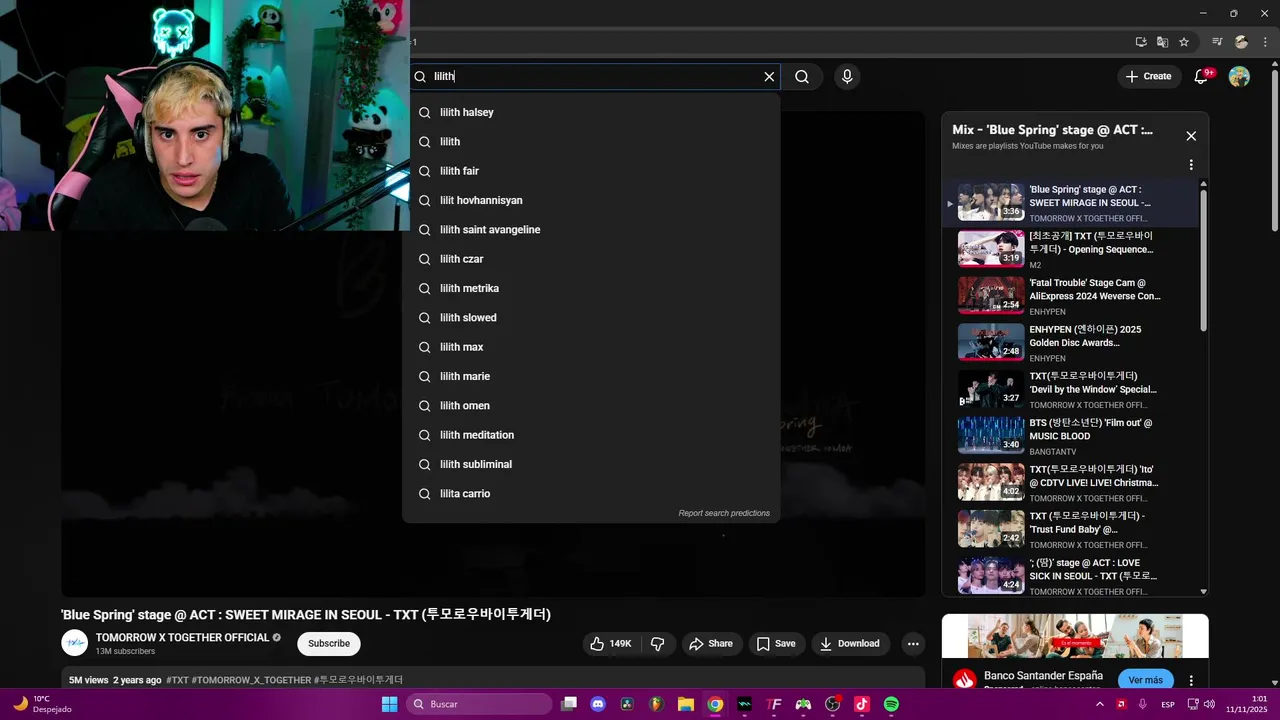Choose 'lilith metrika' from suggestions
Image resolution: width=1280 pixels, height=720 pixels.
coord(591,288)
